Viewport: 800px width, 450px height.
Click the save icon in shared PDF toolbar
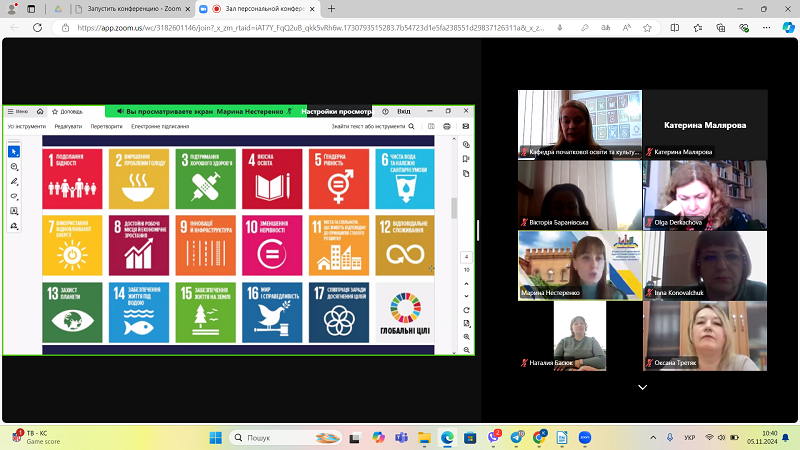click(431, 127)
